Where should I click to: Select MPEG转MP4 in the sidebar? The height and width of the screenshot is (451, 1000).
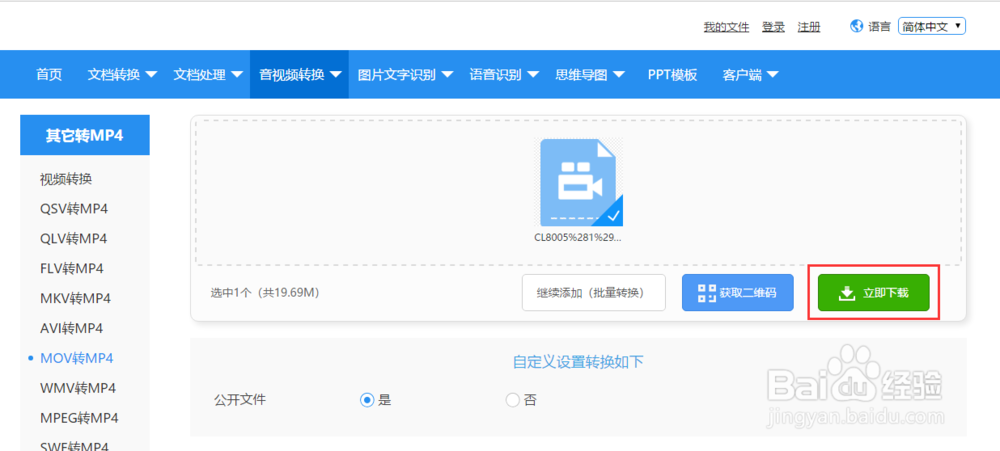click(x=79, y=418)
